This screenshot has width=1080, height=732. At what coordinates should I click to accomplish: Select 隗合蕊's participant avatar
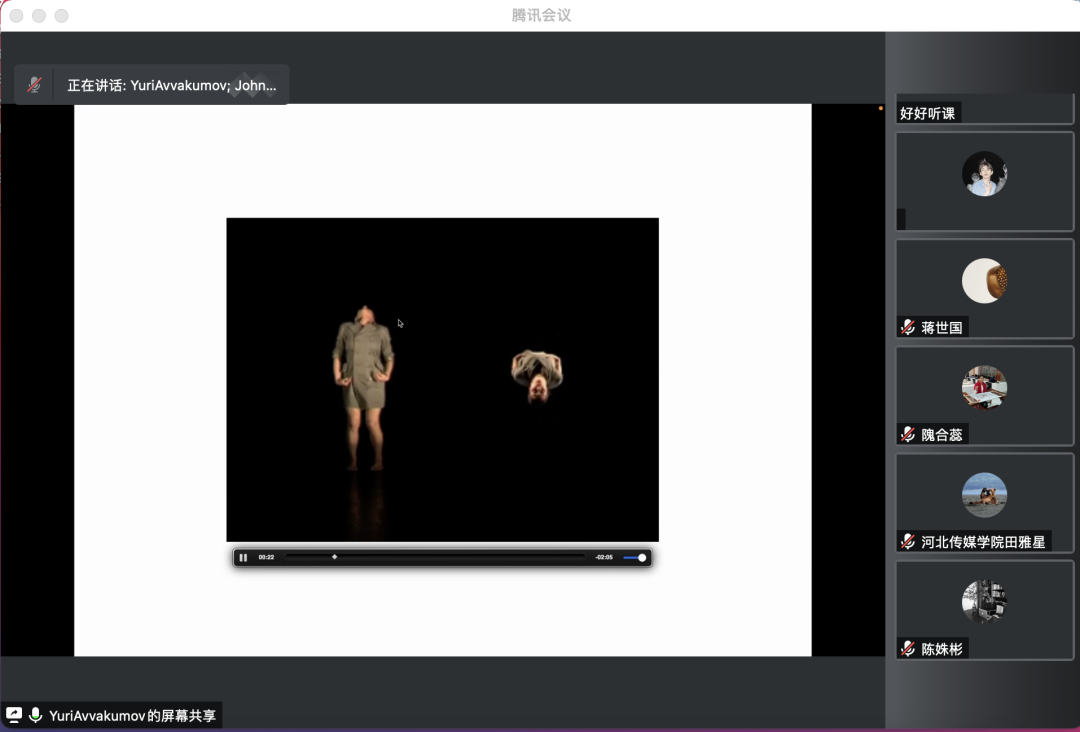pyautogui.click(x=984, y=388)
